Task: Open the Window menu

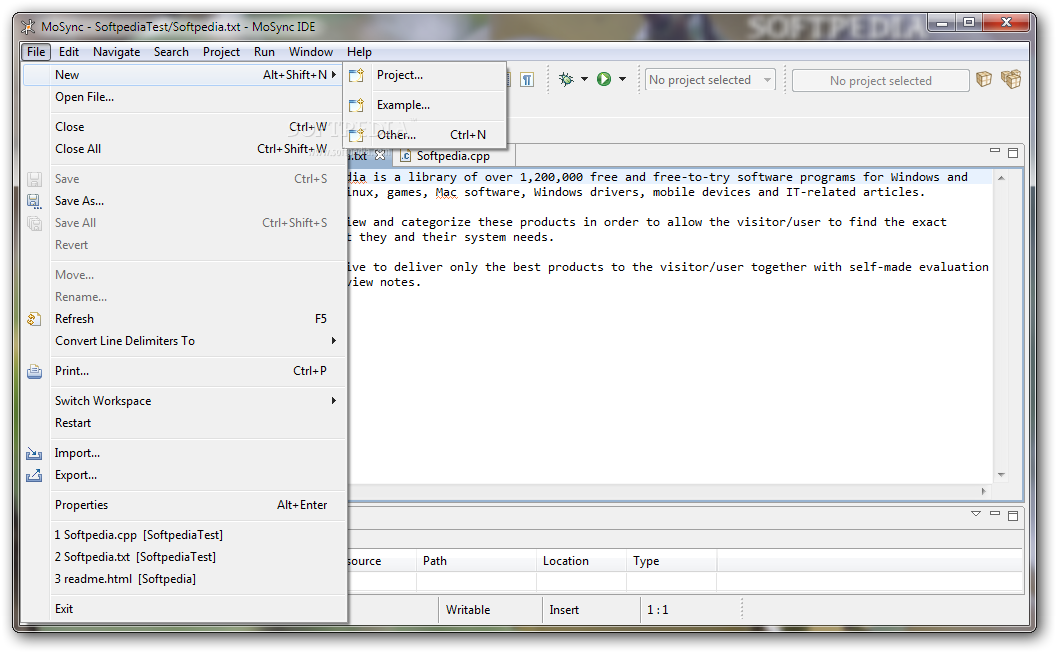Action: tap(311, 52)
